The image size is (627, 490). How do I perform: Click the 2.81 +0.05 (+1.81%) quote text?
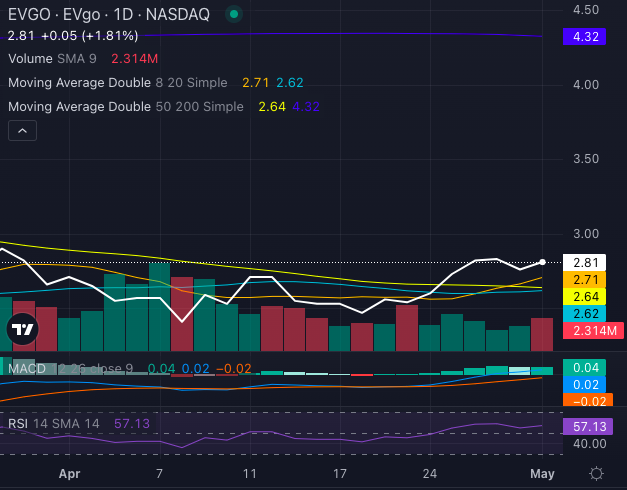pyautogui.click(x=73, y=36)
